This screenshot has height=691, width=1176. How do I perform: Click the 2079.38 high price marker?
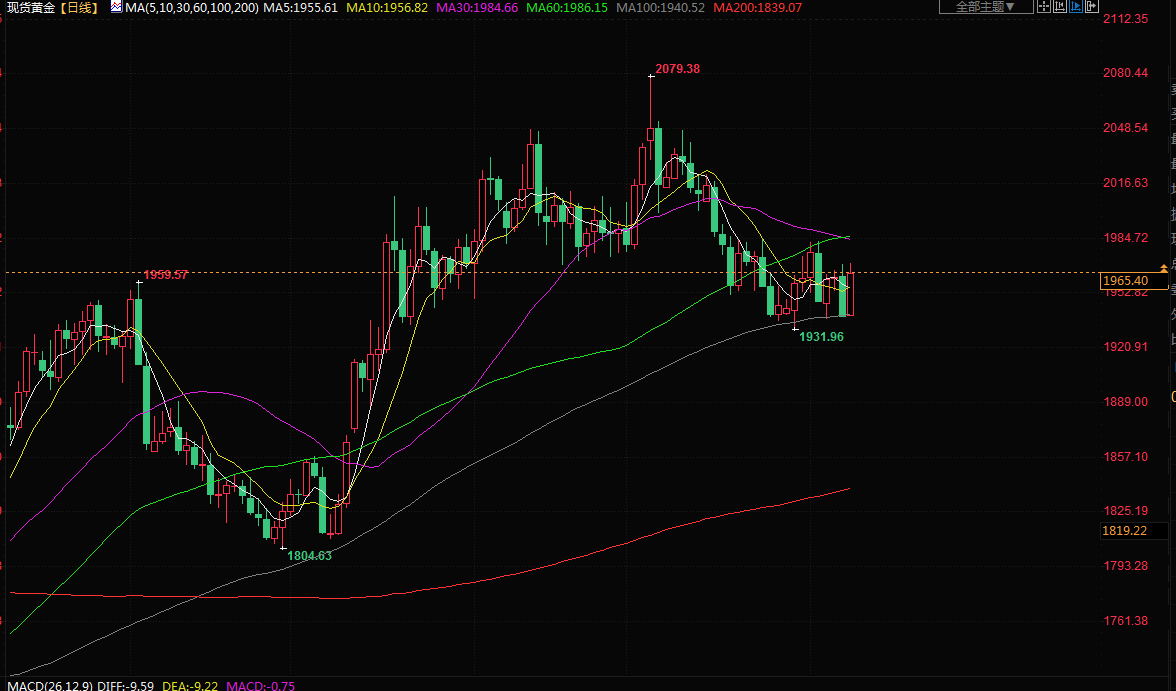point(679,69)
